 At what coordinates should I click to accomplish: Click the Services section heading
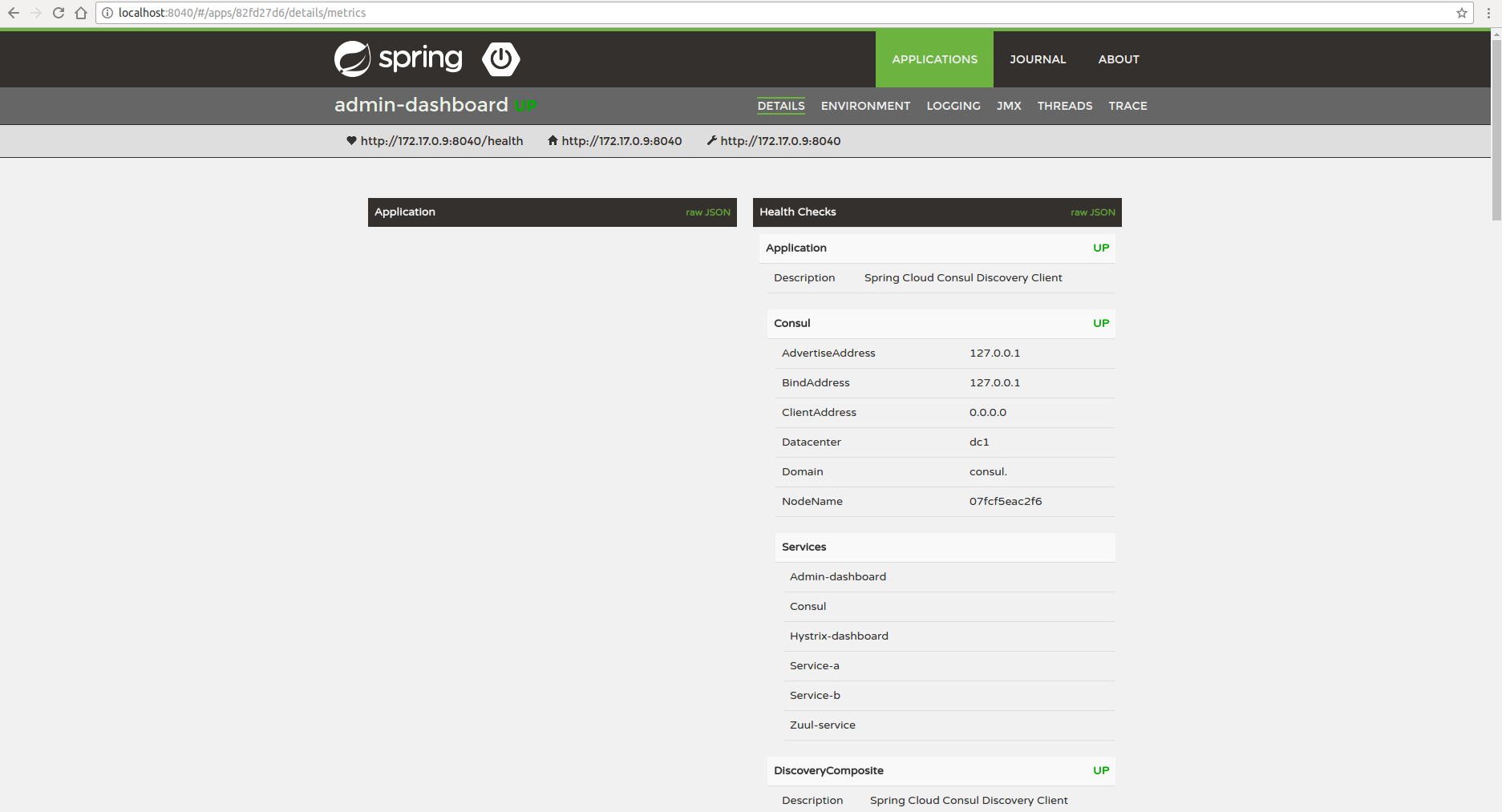804,547
